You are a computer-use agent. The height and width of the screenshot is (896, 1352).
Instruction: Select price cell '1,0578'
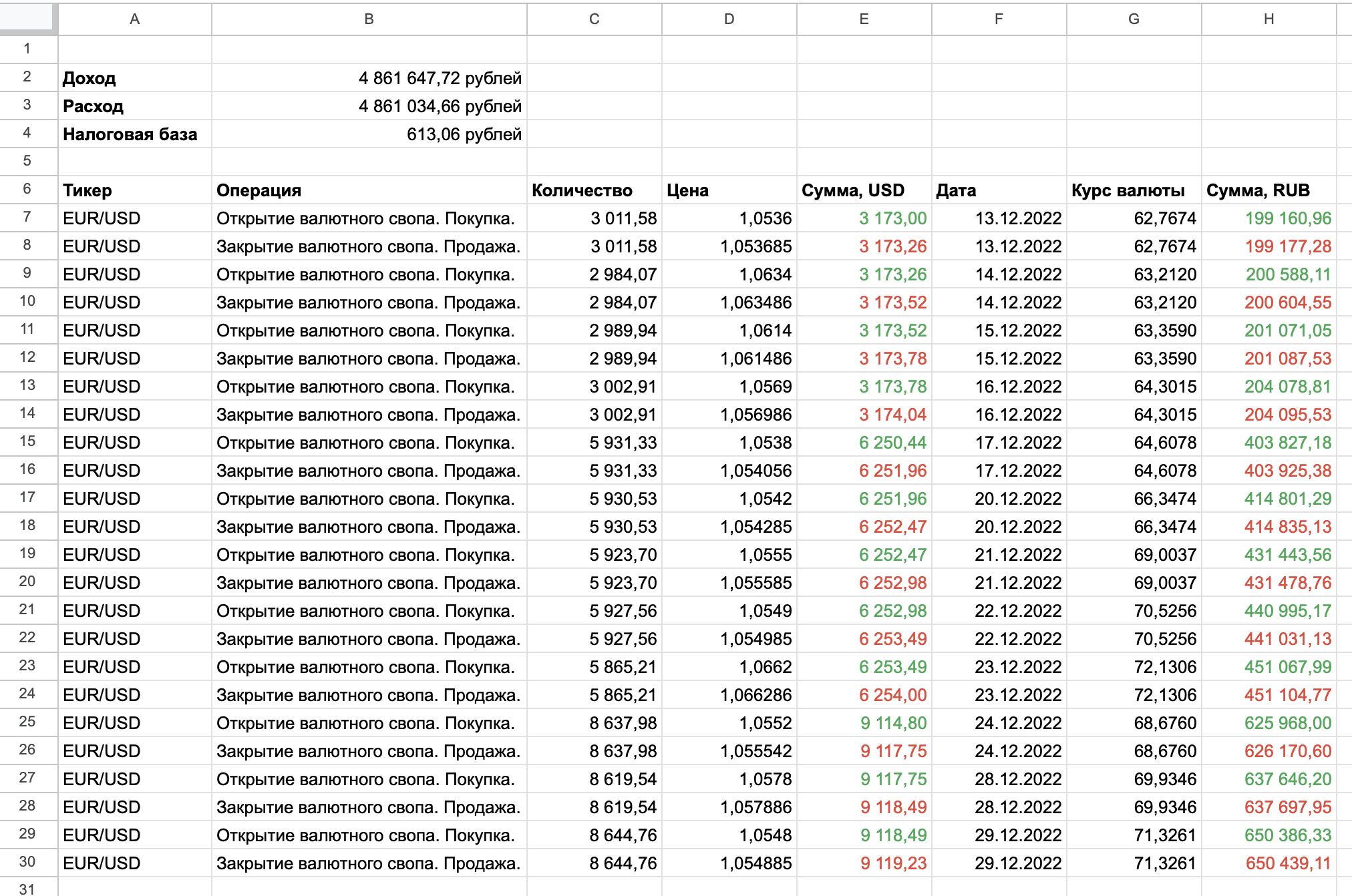(x=729, y=779)
